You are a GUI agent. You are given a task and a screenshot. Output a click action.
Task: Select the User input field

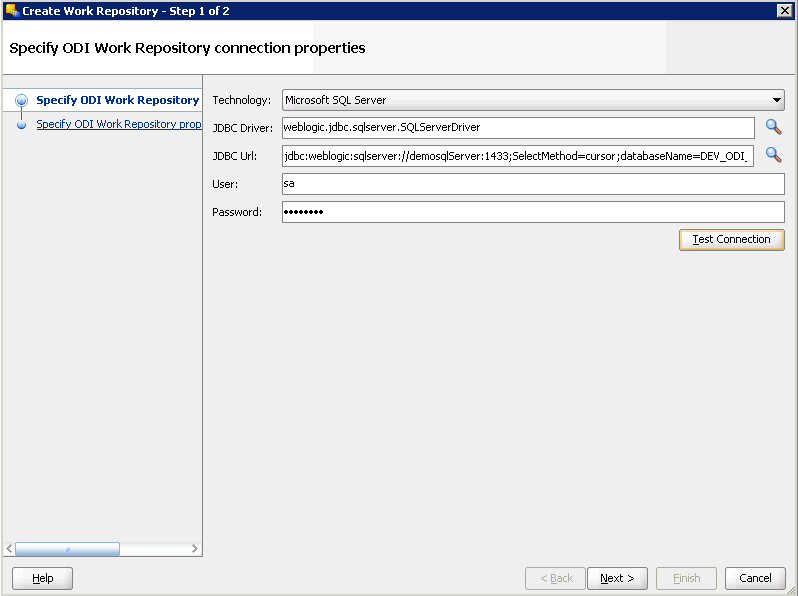pos(532,184)
